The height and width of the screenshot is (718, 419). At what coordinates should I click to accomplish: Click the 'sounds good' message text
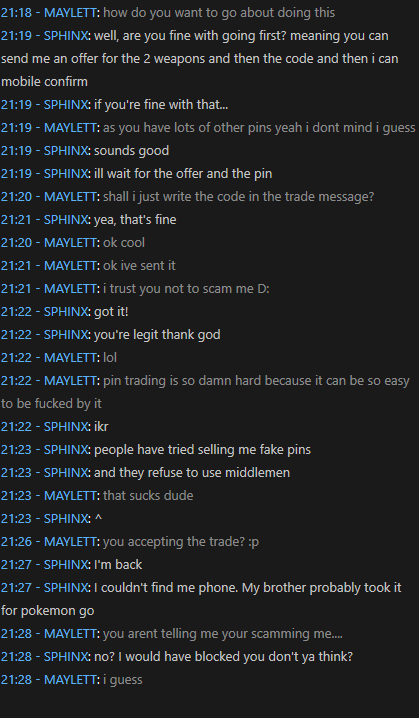(131, 151)
